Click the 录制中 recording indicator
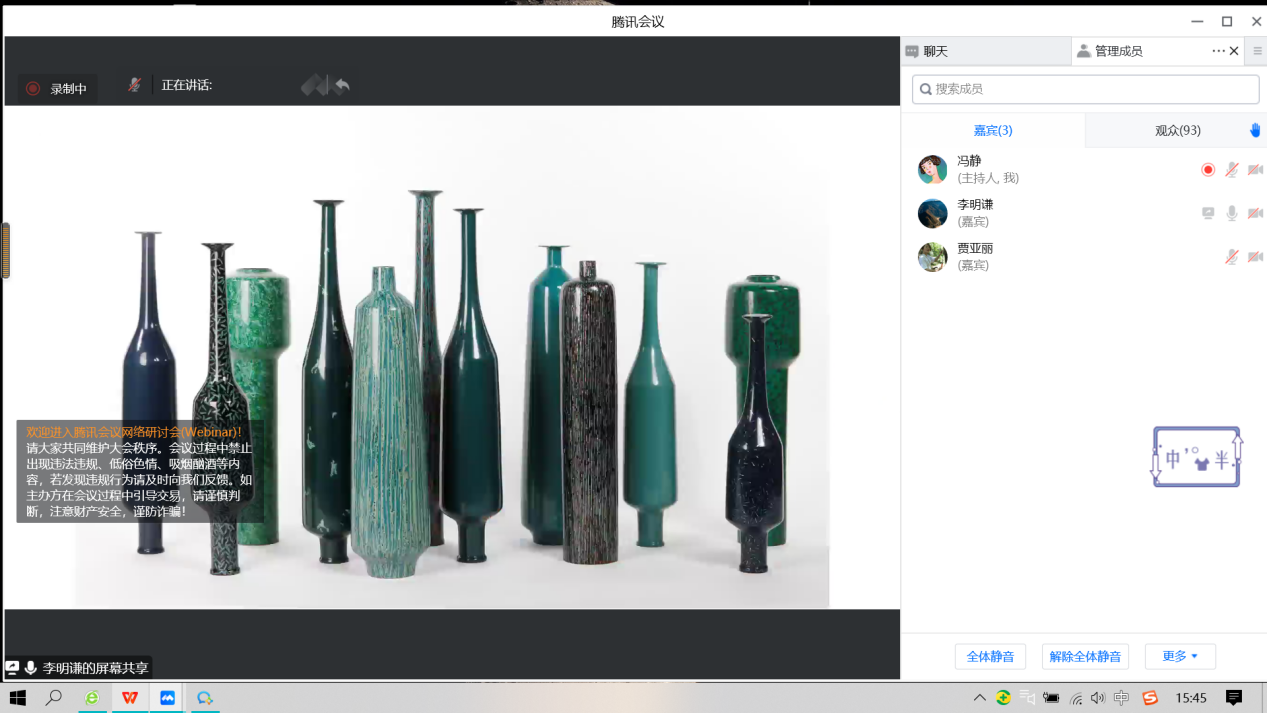Screen dimensions: 1267x713 [57, 89]
